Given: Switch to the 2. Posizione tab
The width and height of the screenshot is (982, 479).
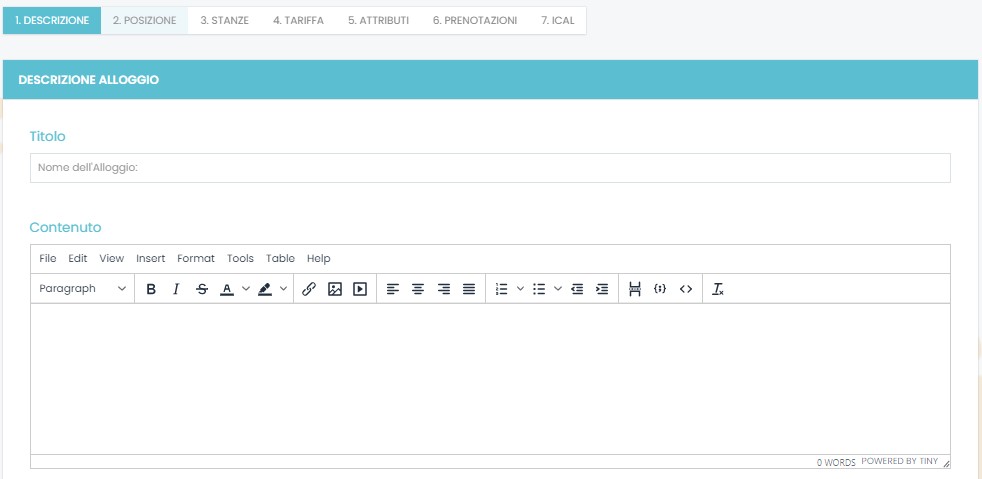Looking at the screenshot, I should [144, 20].
